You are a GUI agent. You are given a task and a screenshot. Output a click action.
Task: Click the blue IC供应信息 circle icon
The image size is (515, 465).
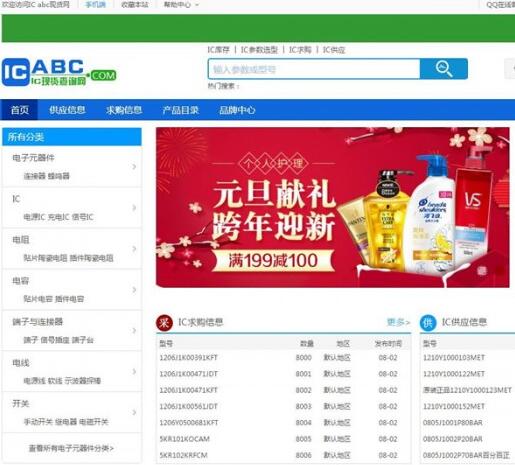(x=428, y=322)
